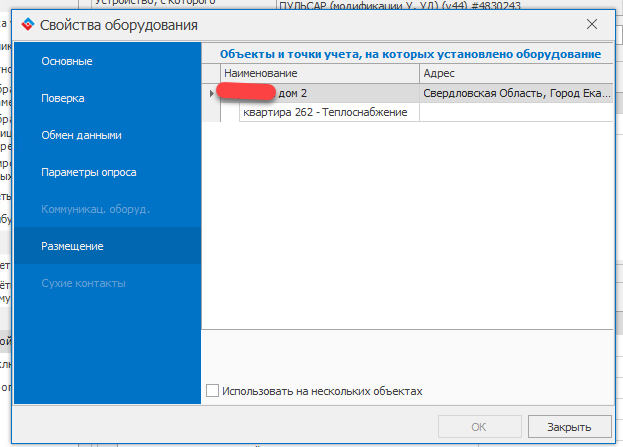Select the Коммуникац. оборуд. section
This screenshot has width=623, height=447.
click(95, 209)
